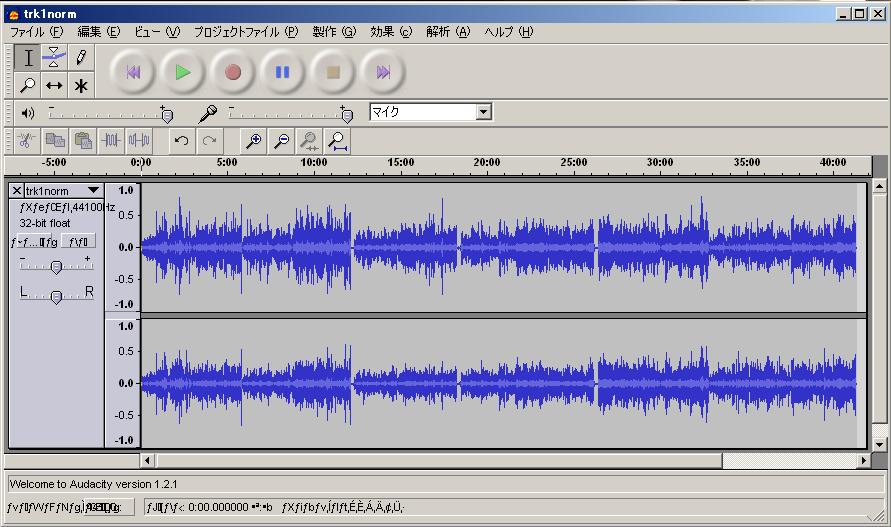Click the upper channel vertical amplitude scale
Image resolution: width=891 pixels, height=527 pixels.
[123, 247]
